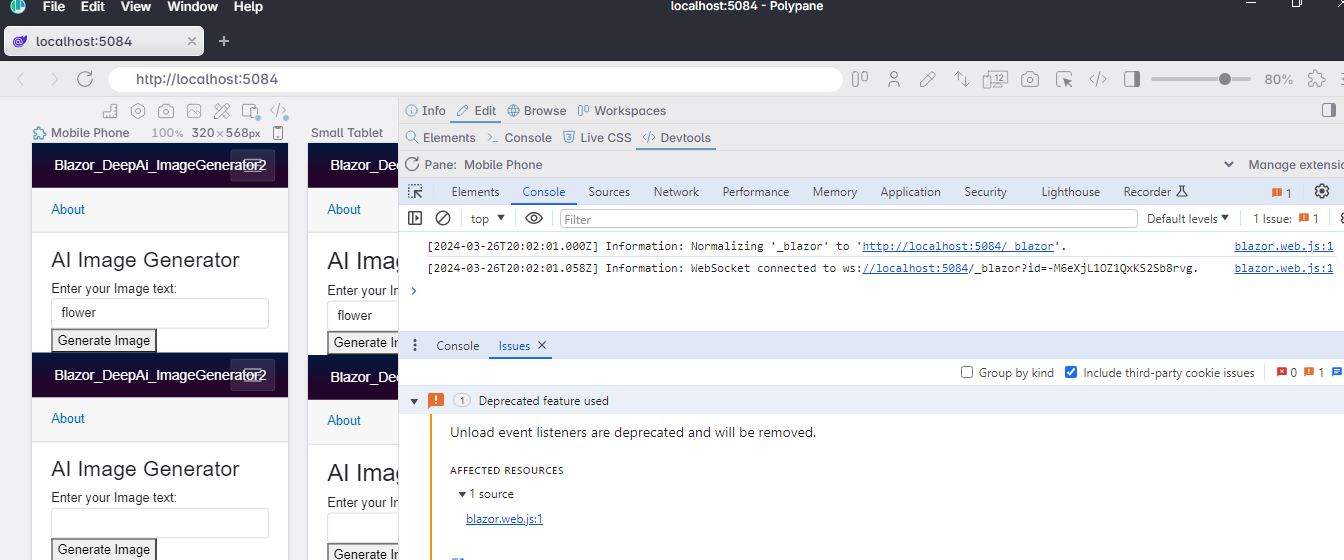Clear the console with the ban icon

pyautogui.click(x=443, y=218)
